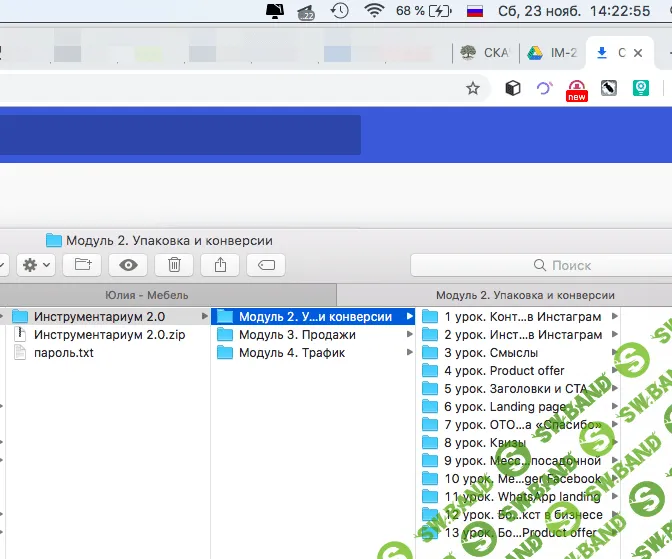Image resolution: width=672 pixels, height=559 pixels.
Task: Expand the Модуль 4. Трафик folder arrow
Action: tap(410, 353)
